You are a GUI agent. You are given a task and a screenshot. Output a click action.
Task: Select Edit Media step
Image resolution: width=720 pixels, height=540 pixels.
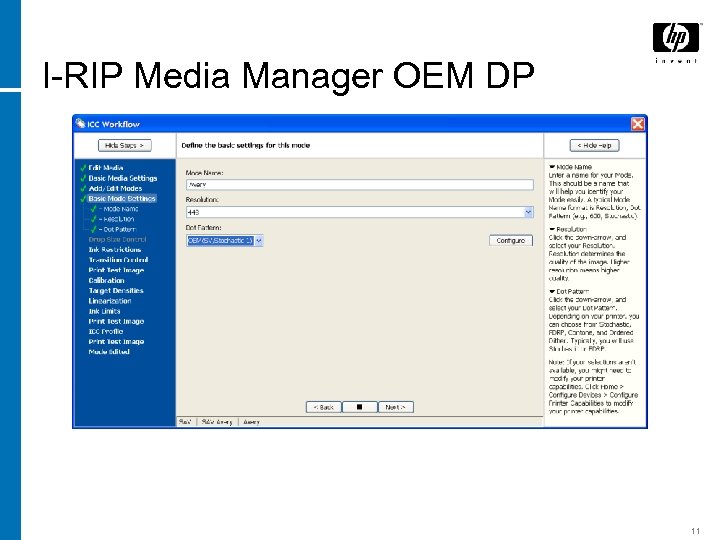(x=106, y=168)
